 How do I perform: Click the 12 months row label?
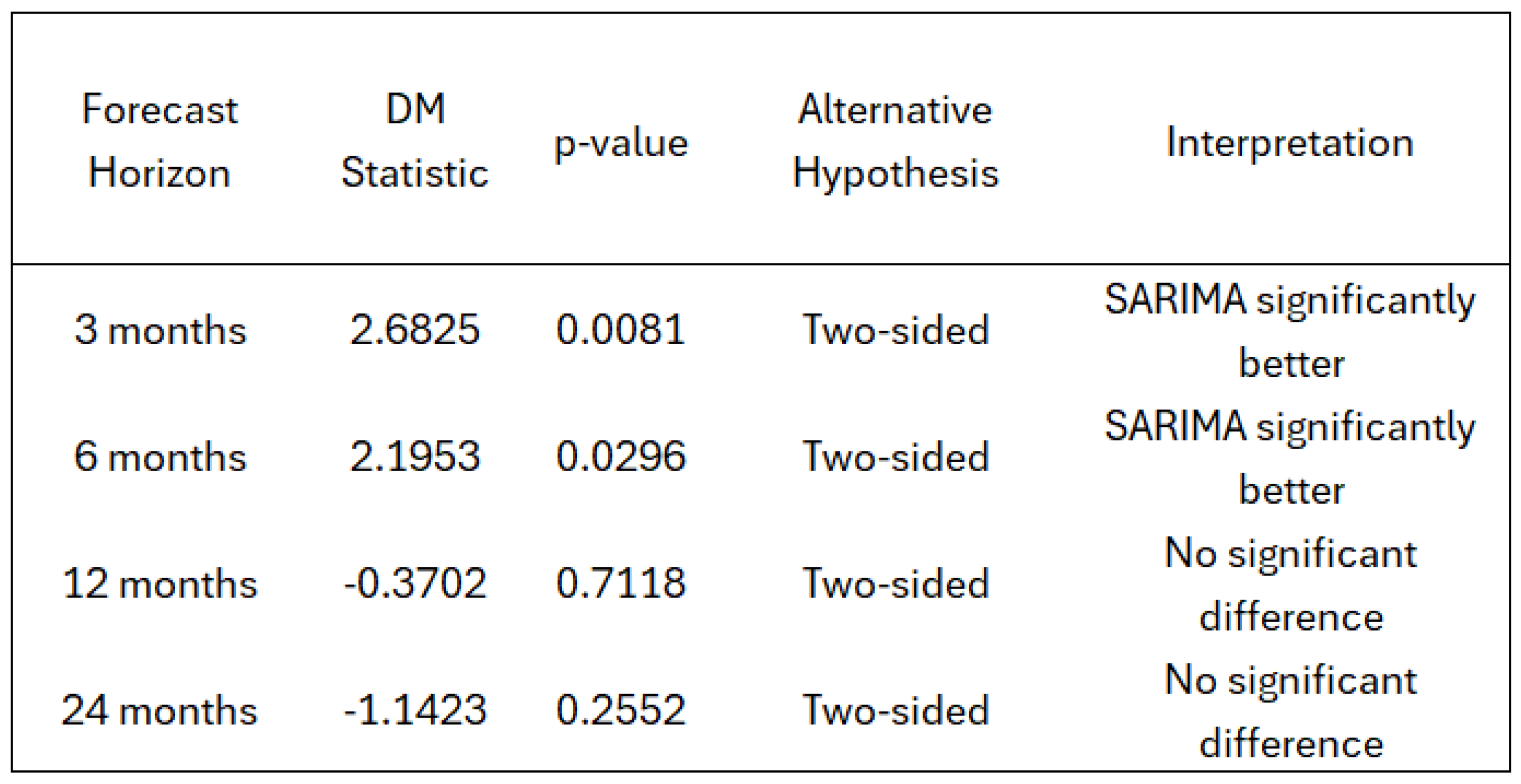(160, 583)
